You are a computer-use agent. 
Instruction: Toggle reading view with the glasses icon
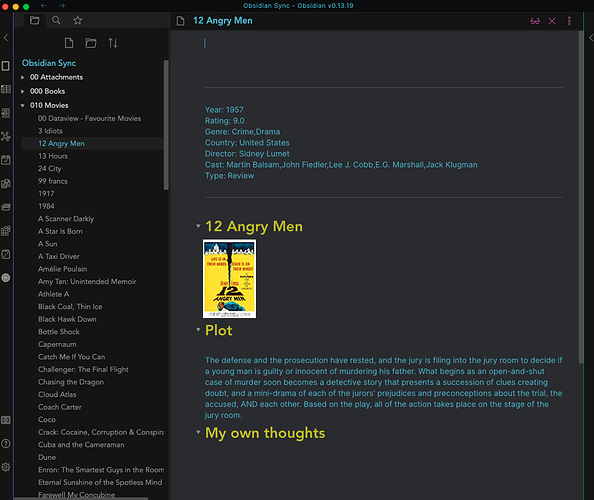pyautogui.click(x=535, y=21)
